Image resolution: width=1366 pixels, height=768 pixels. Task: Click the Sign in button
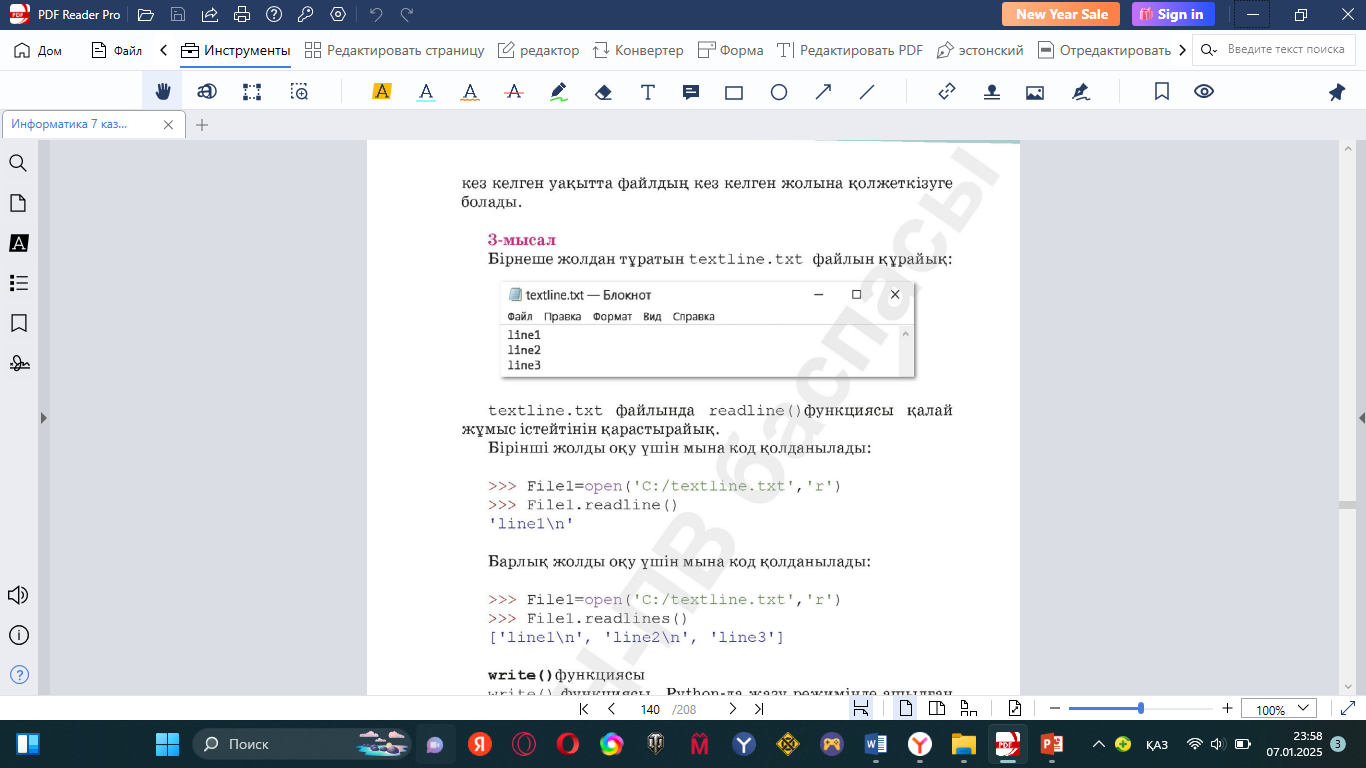coord(1173,14)
